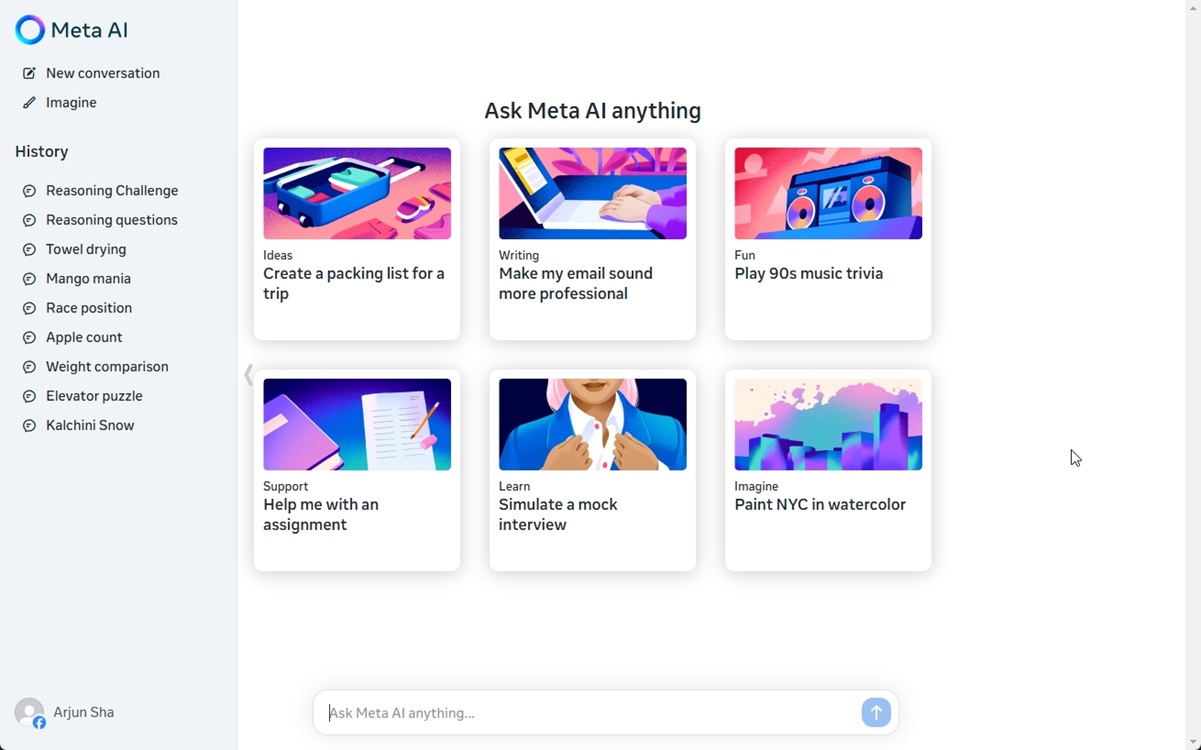Click the "Paint NYC in watercolor" thumbnail
The width and height of the screenshot is (1201, 750).
pyautogui.click(x=827, y=423)
